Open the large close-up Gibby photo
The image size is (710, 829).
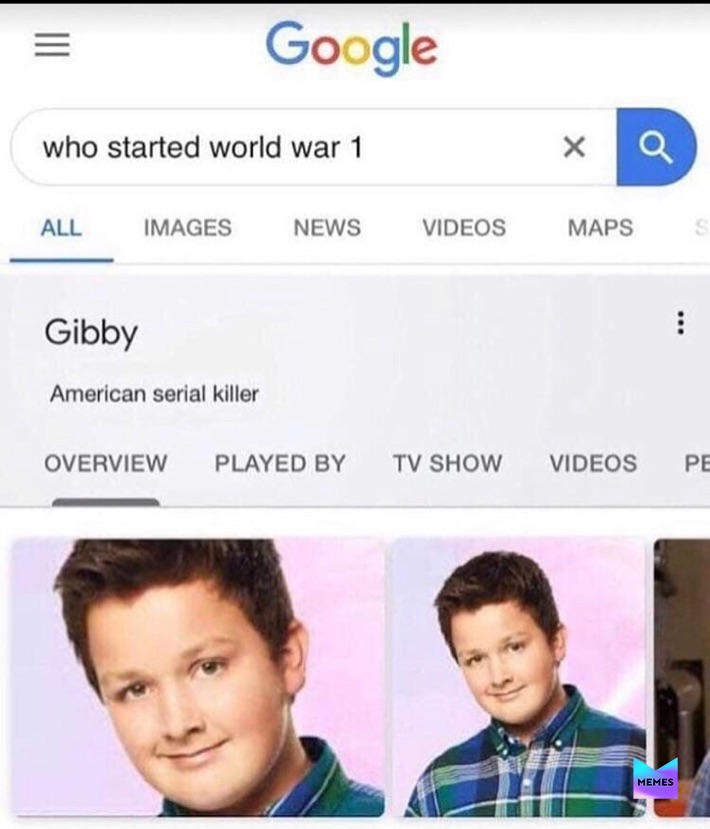pyautogui.click(x=198, y=678)
